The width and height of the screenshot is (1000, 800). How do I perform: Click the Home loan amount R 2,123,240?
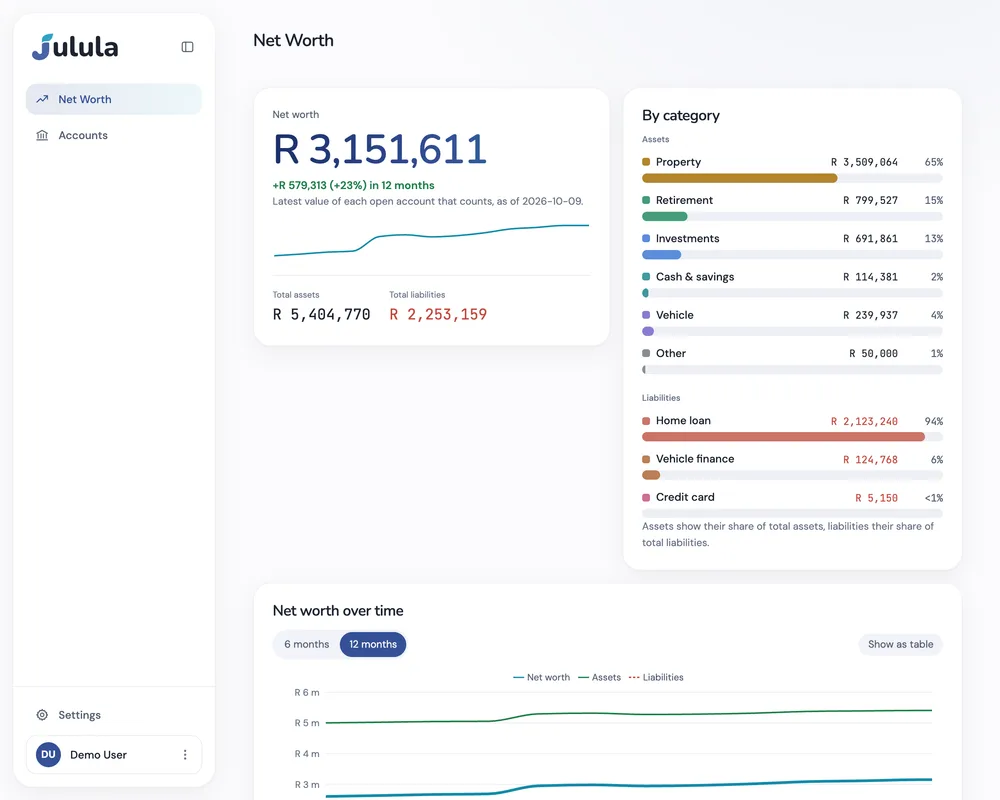(x=864, y=421)
